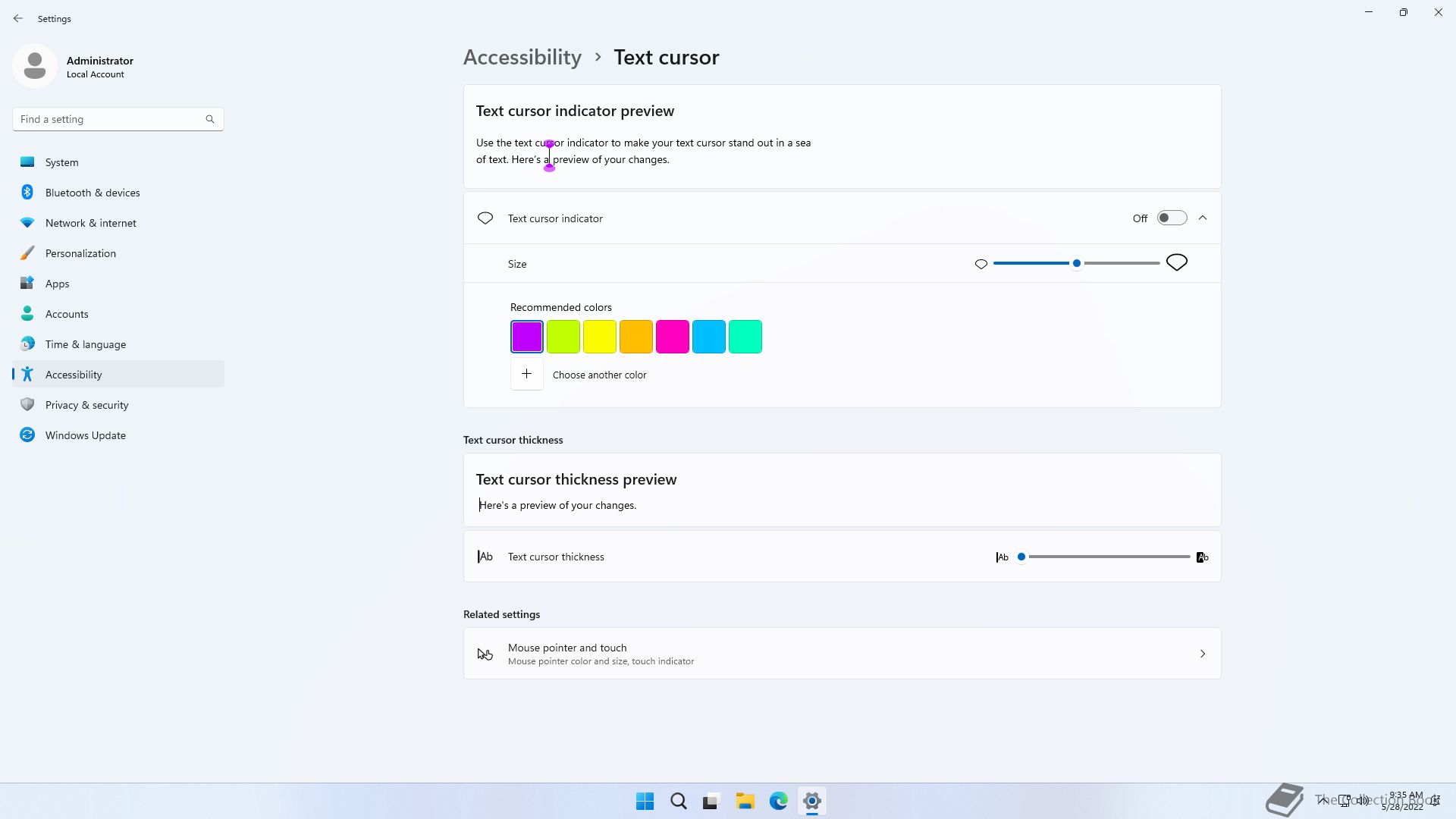Open Mouse pointer and touch settings
Image resolution: width=1456 pixels, height=819 pixels.
(842, 654)
